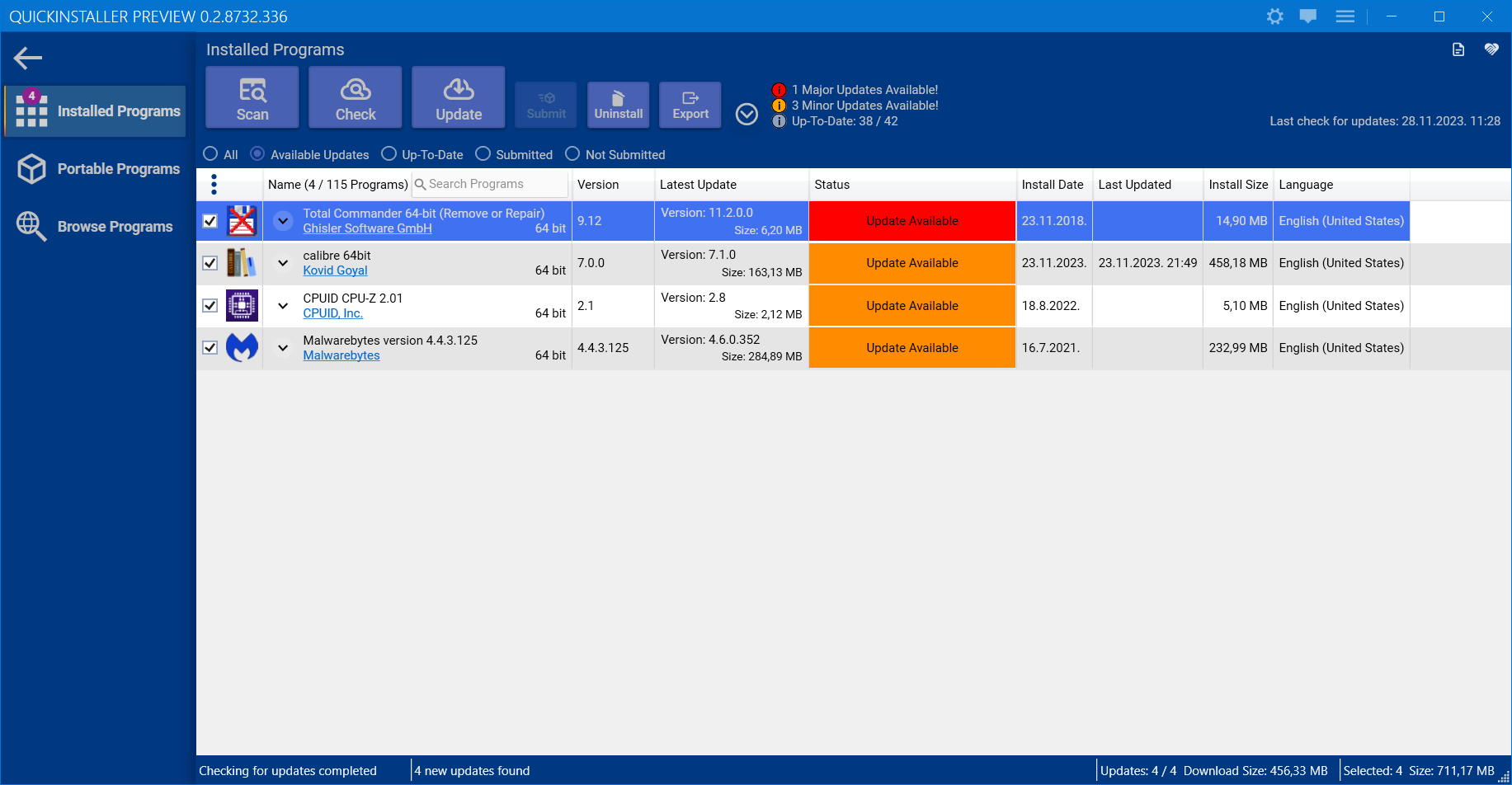Open Malwarebytes publisher link
Image resolution: width=1512 pixels, height=785 pixels.
(x=341, y=355)
